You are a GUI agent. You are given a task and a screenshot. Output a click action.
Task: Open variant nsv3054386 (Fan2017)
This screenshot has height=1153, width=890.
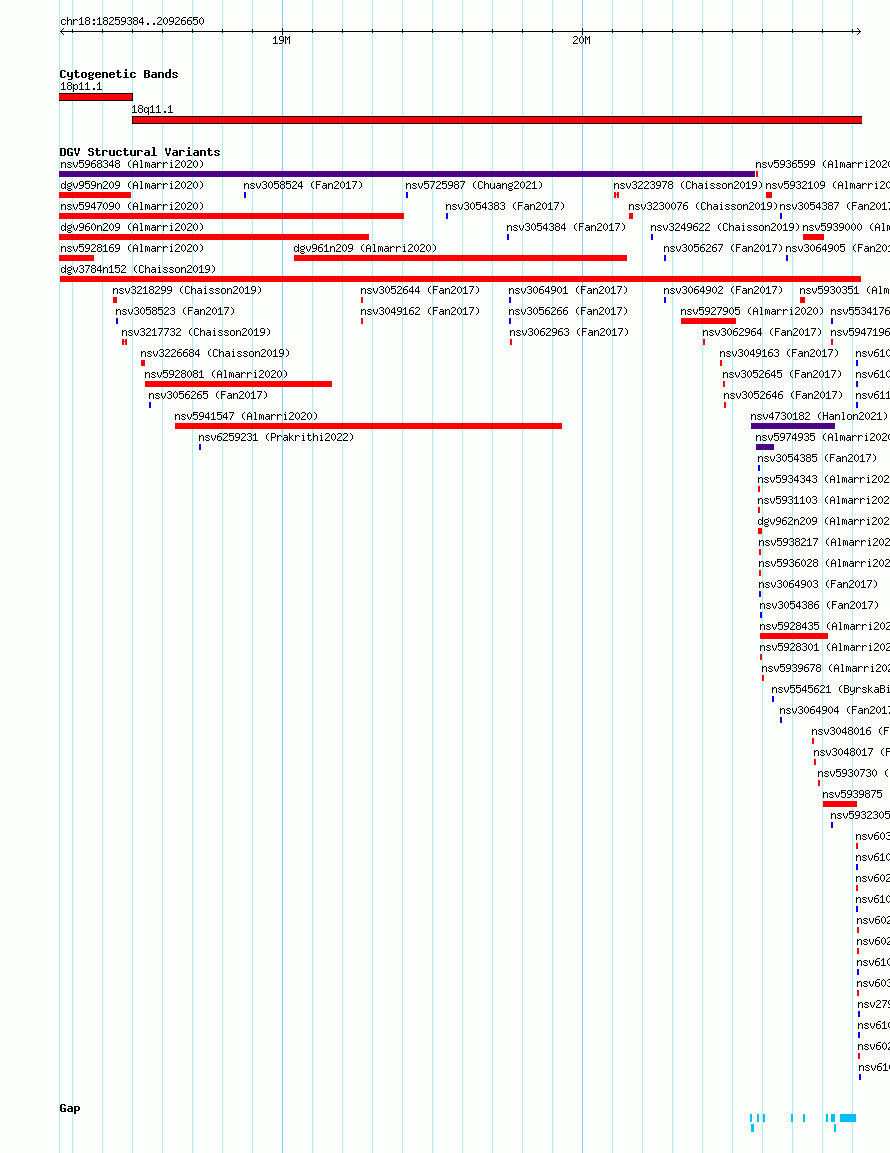point(819,605)
